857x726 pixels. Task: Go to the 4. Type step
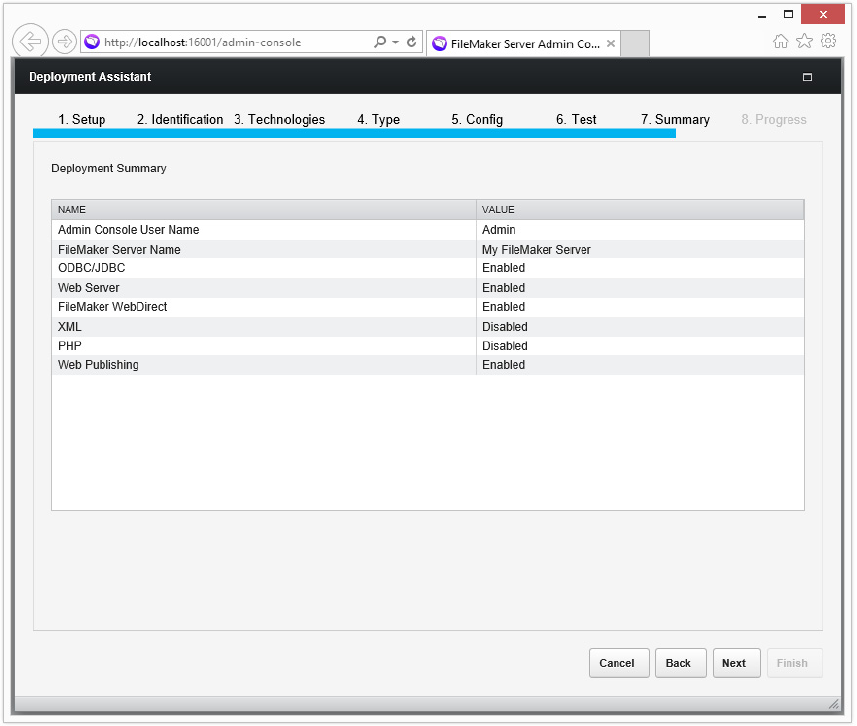(x=378, y=119)
